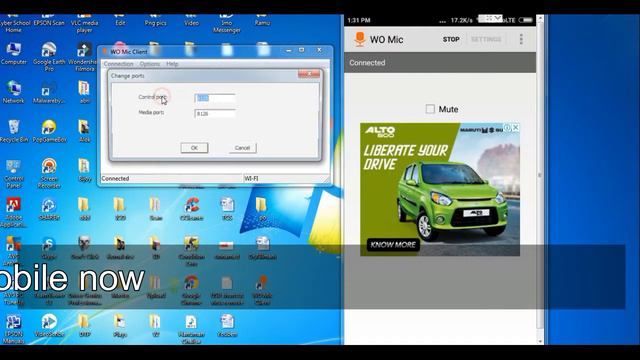Click the WO Mic Client title bar icon
This screenshot has width=640, height=360.
coord(105,51)
